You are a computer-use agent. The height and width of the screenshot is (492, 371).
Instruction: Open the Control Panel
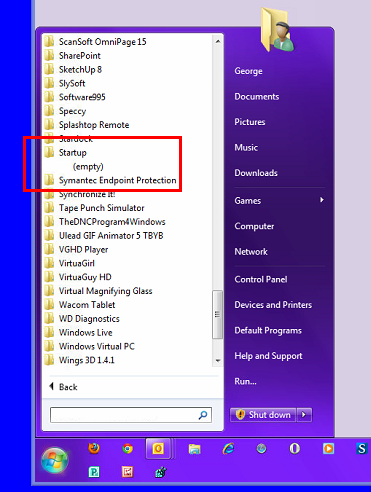[x=261, y=279]
